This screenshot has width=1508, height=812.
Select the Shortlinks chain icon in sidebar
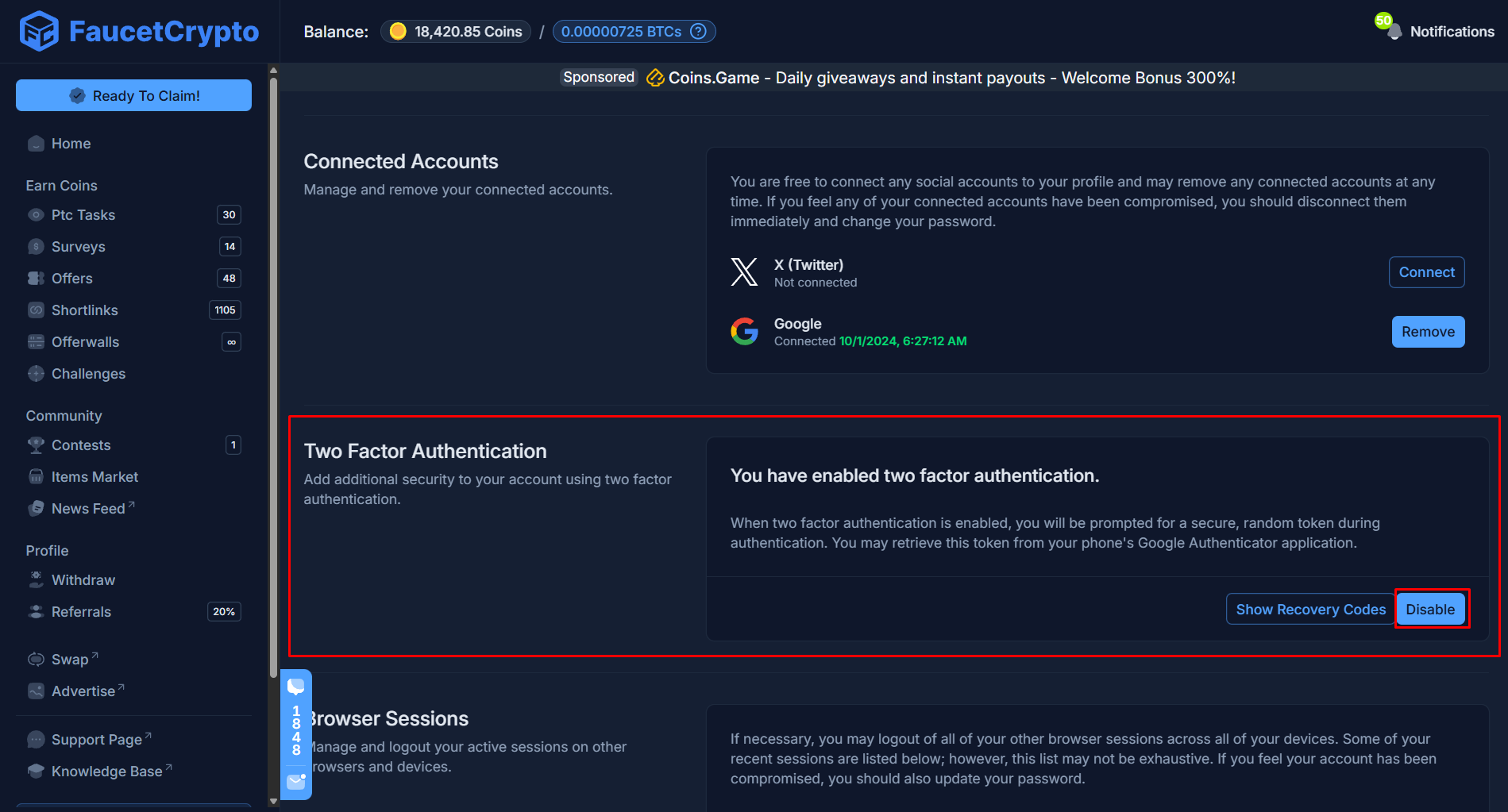coord(36,310)
